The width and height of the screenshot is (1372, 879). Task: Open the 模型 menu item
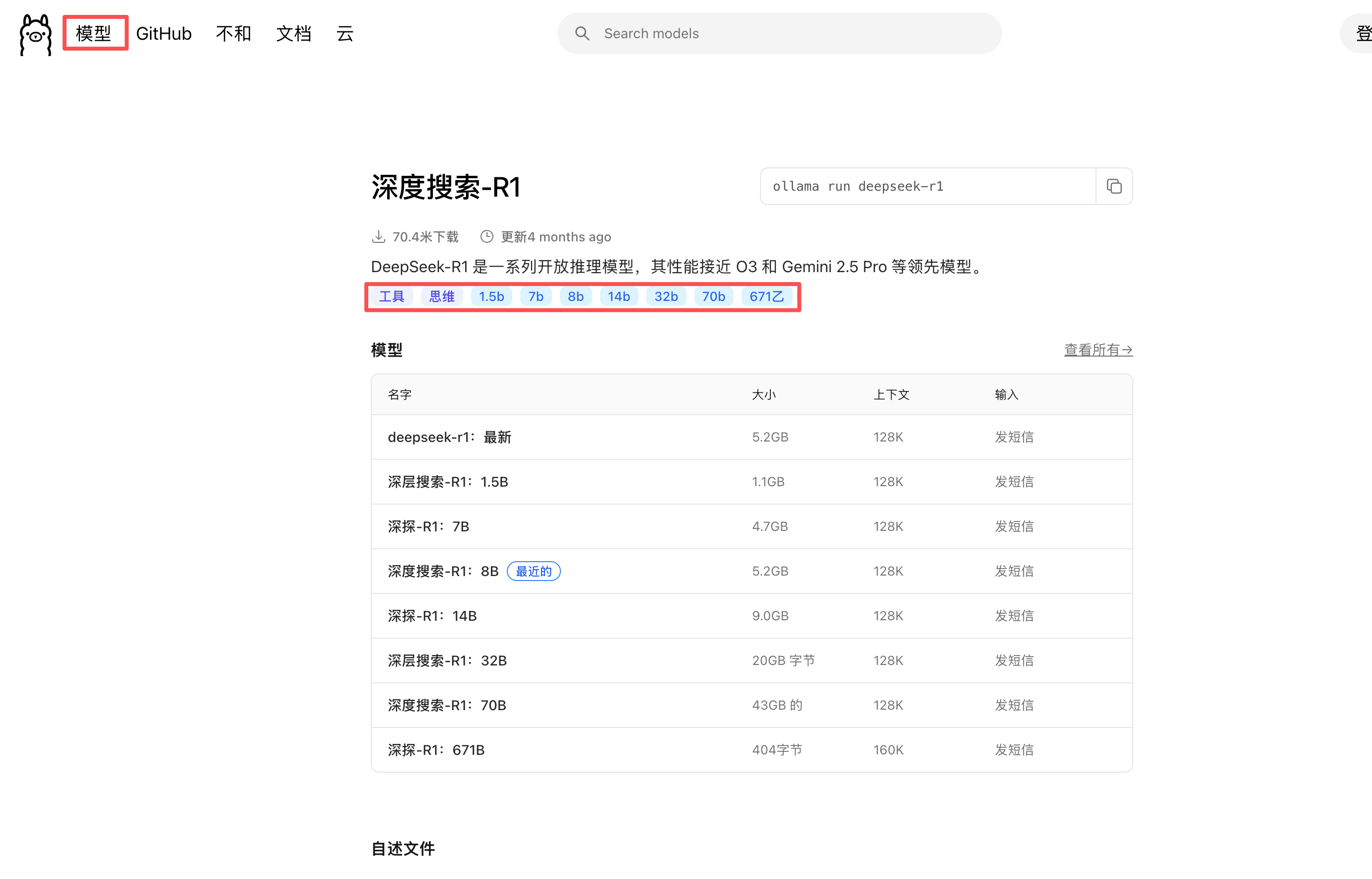[95, 34]
